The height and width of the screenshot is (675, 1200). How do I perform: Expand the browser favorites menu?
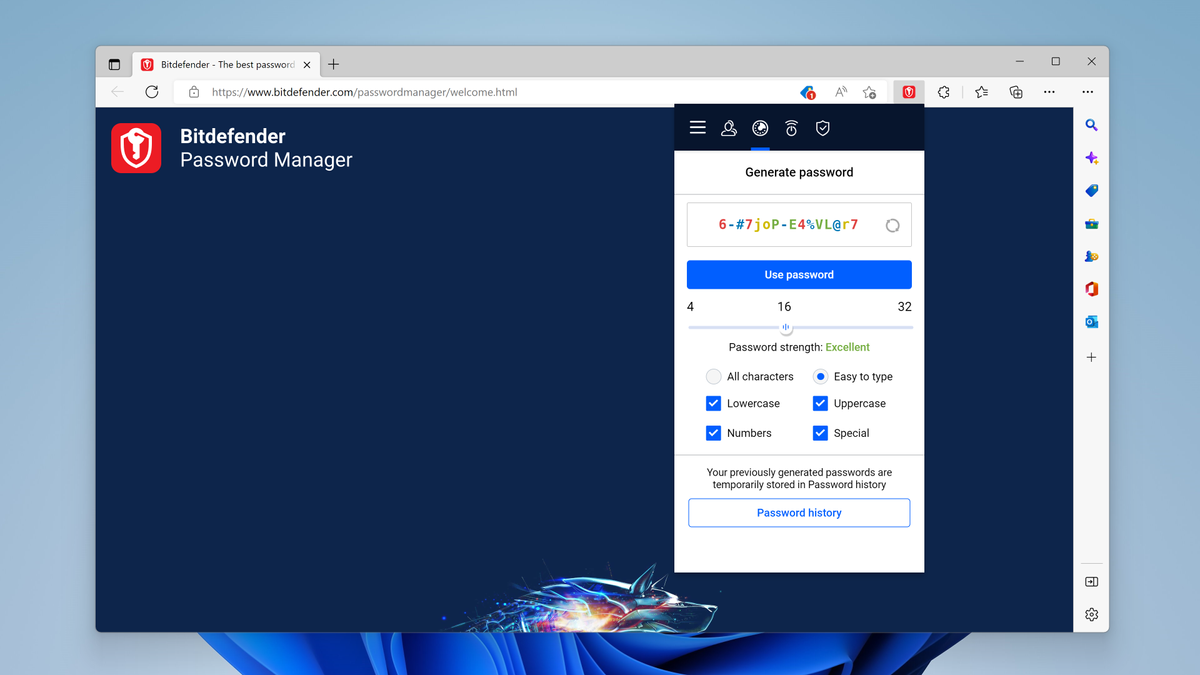pos(981,91)
